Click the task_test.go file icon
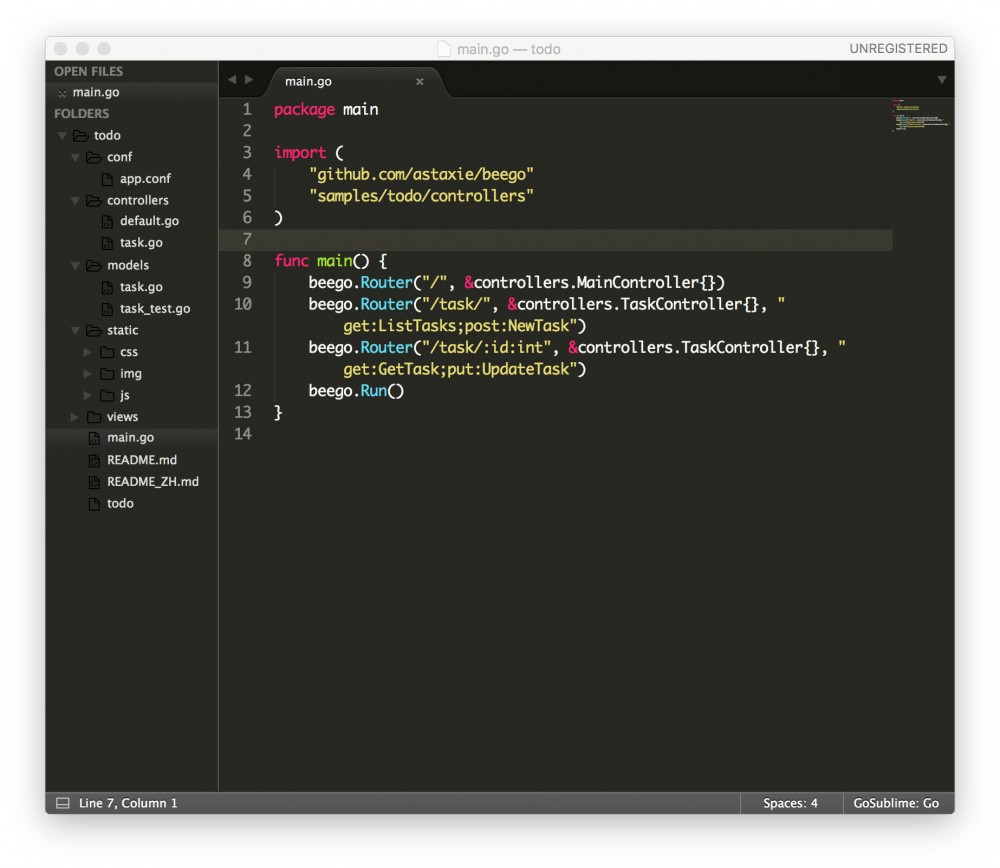 click(108, 309)
